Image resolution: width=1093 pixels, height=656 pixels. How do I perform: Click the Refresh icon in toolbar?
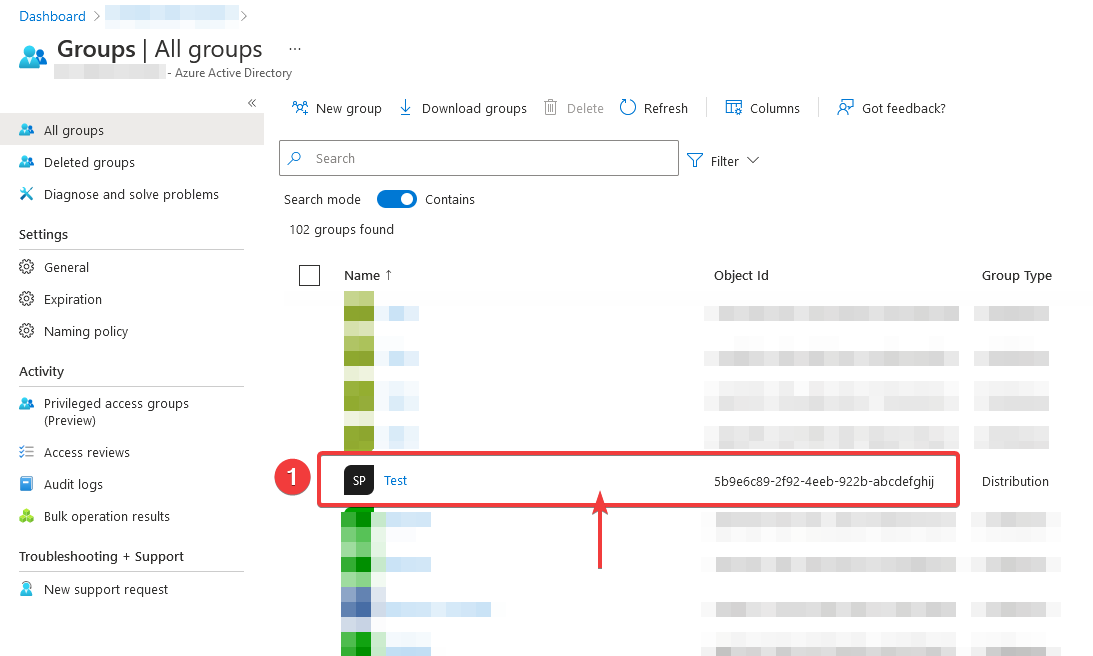click(628, 108)
